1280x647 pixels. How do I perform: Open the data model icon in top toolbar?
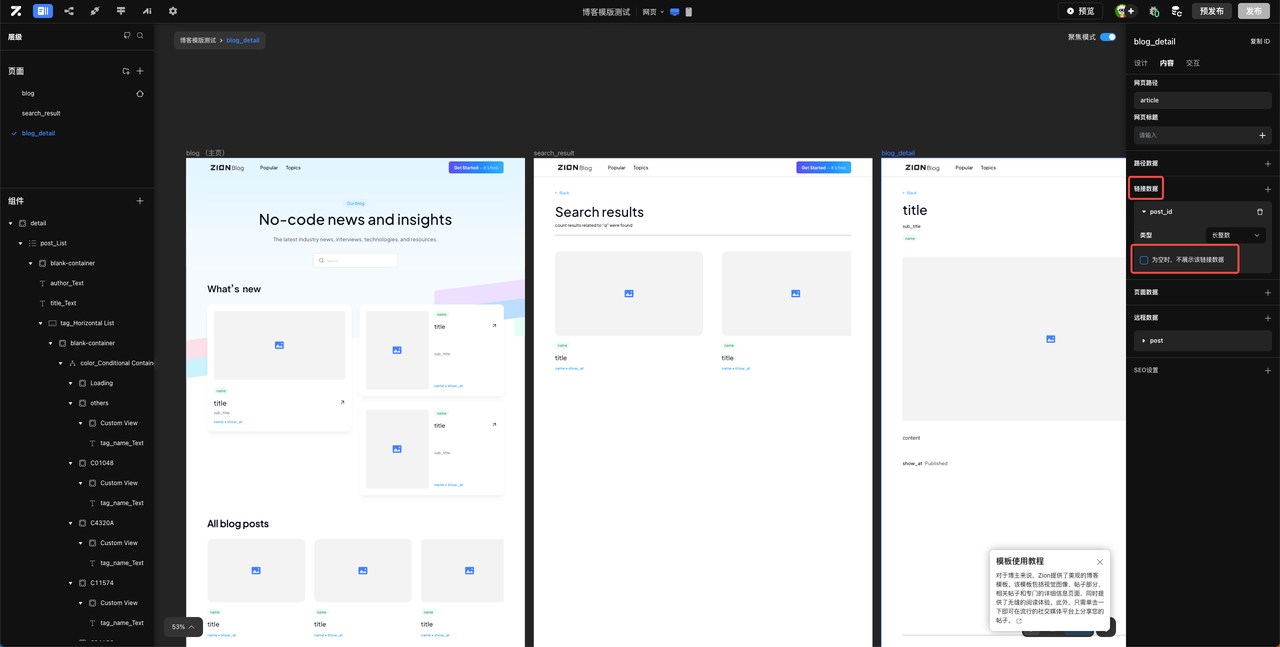(69, 11)
